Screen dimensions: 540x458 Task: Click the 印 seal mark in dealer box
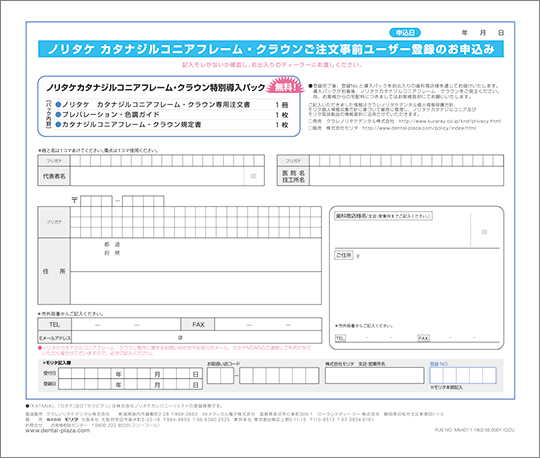pos(484,232)
